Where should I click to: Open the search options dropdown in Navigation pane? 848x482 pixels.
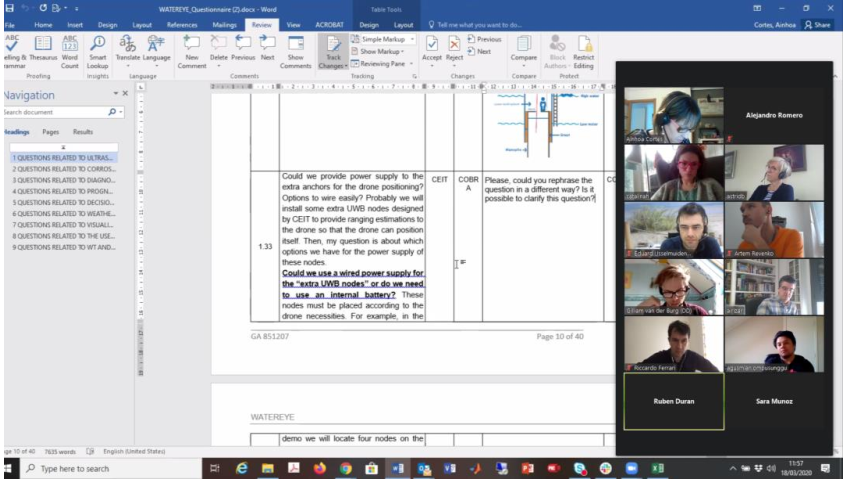click(x=121, y=112)
